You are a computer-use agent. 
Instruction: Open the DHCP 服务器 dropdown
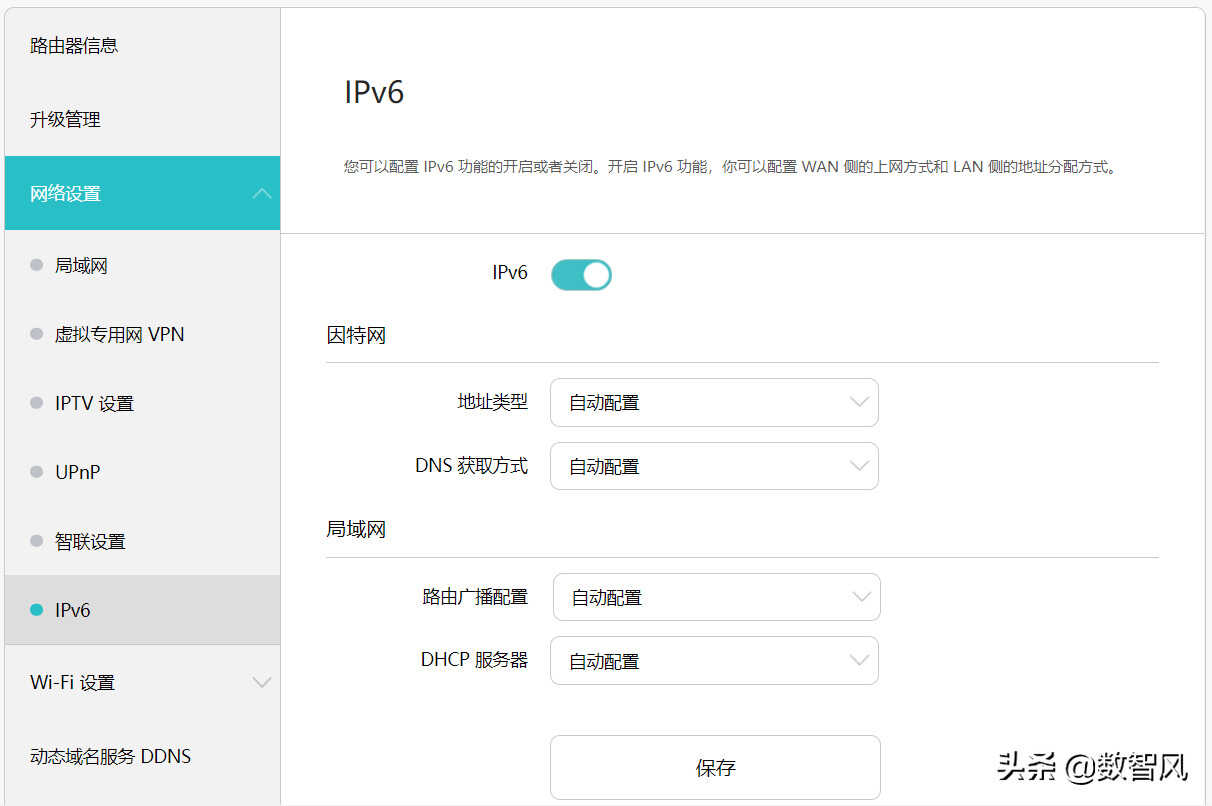[714, 661]
